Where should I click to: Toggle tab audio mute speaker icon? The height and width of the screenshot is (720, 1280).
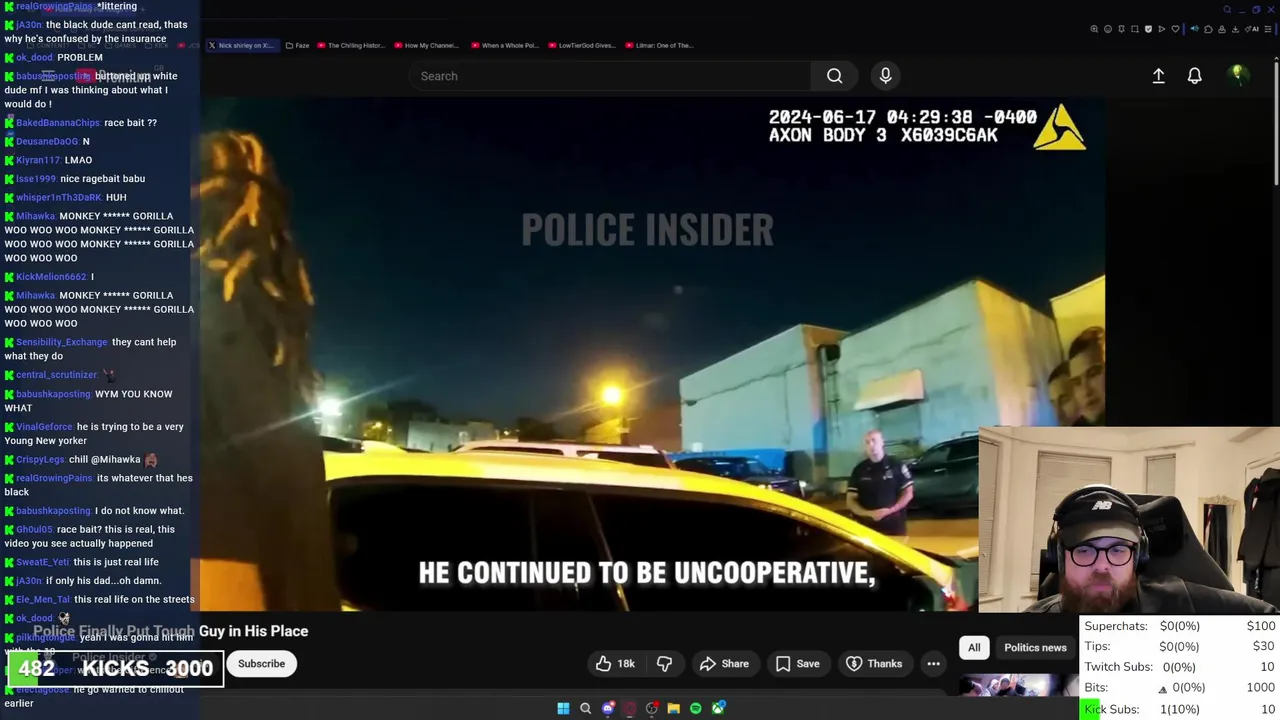[1195, 29]
